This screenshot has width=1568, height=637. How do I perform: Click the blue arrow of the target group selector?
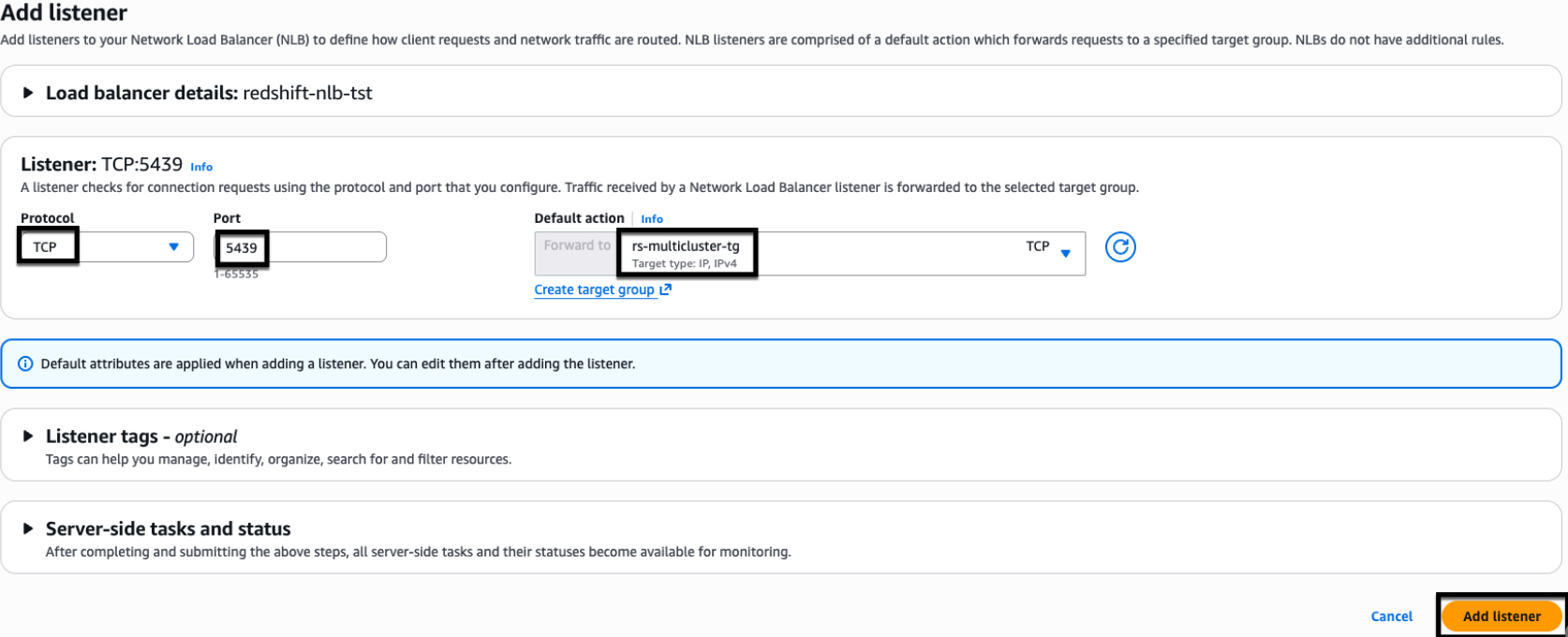pyautogui.click(x=1065, y=253)
